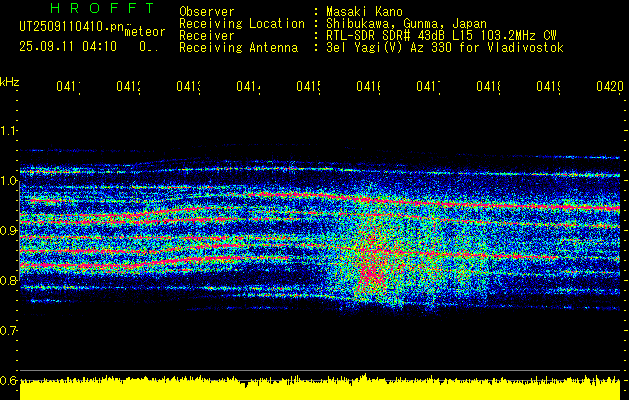Image resolution: width=629 pixels, height=400 pixels.
Task: Click the 0412 time marker
Action: coord(128,87)
